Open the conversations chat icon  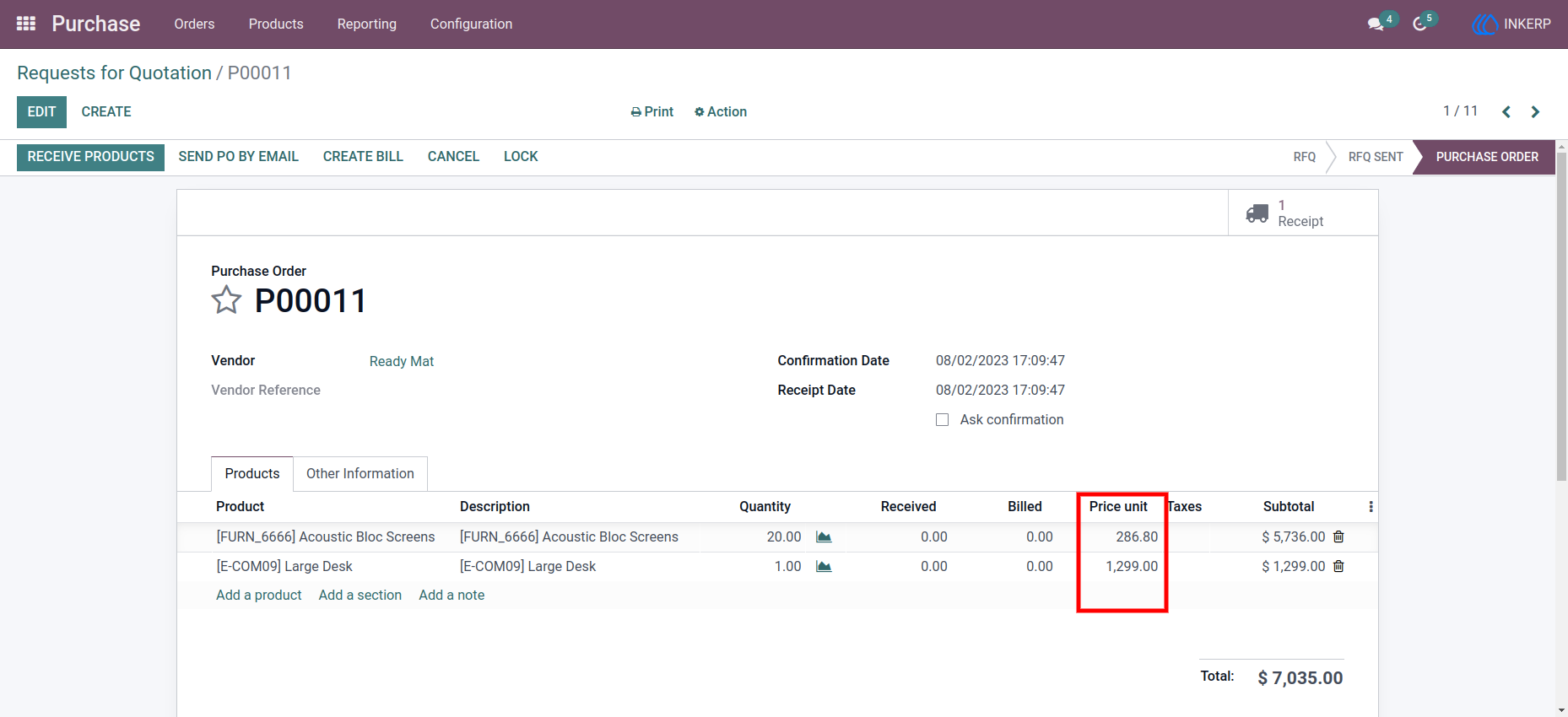pos(1376,24)
